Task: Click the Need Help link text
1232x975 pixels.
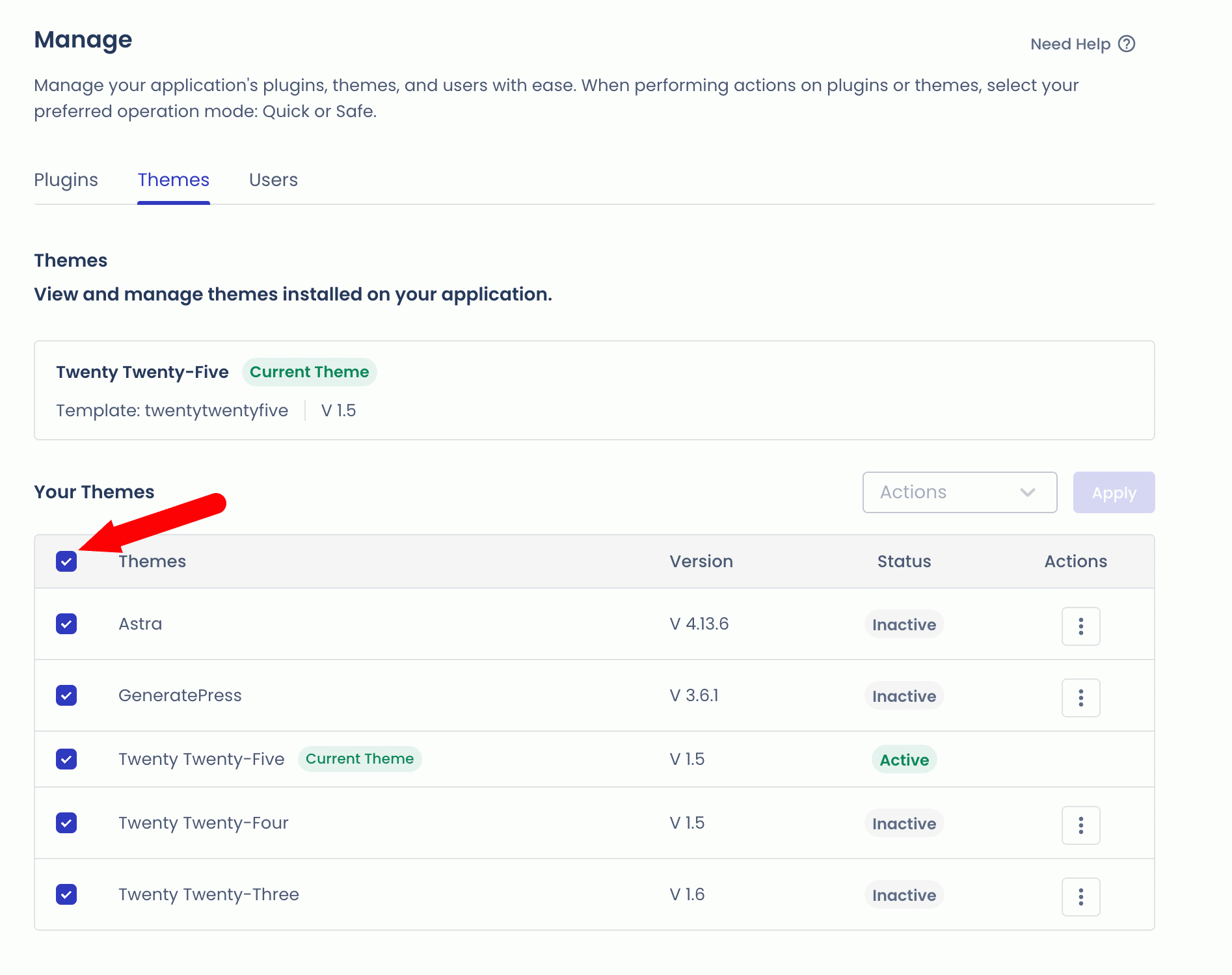Action: (1070, 44)
